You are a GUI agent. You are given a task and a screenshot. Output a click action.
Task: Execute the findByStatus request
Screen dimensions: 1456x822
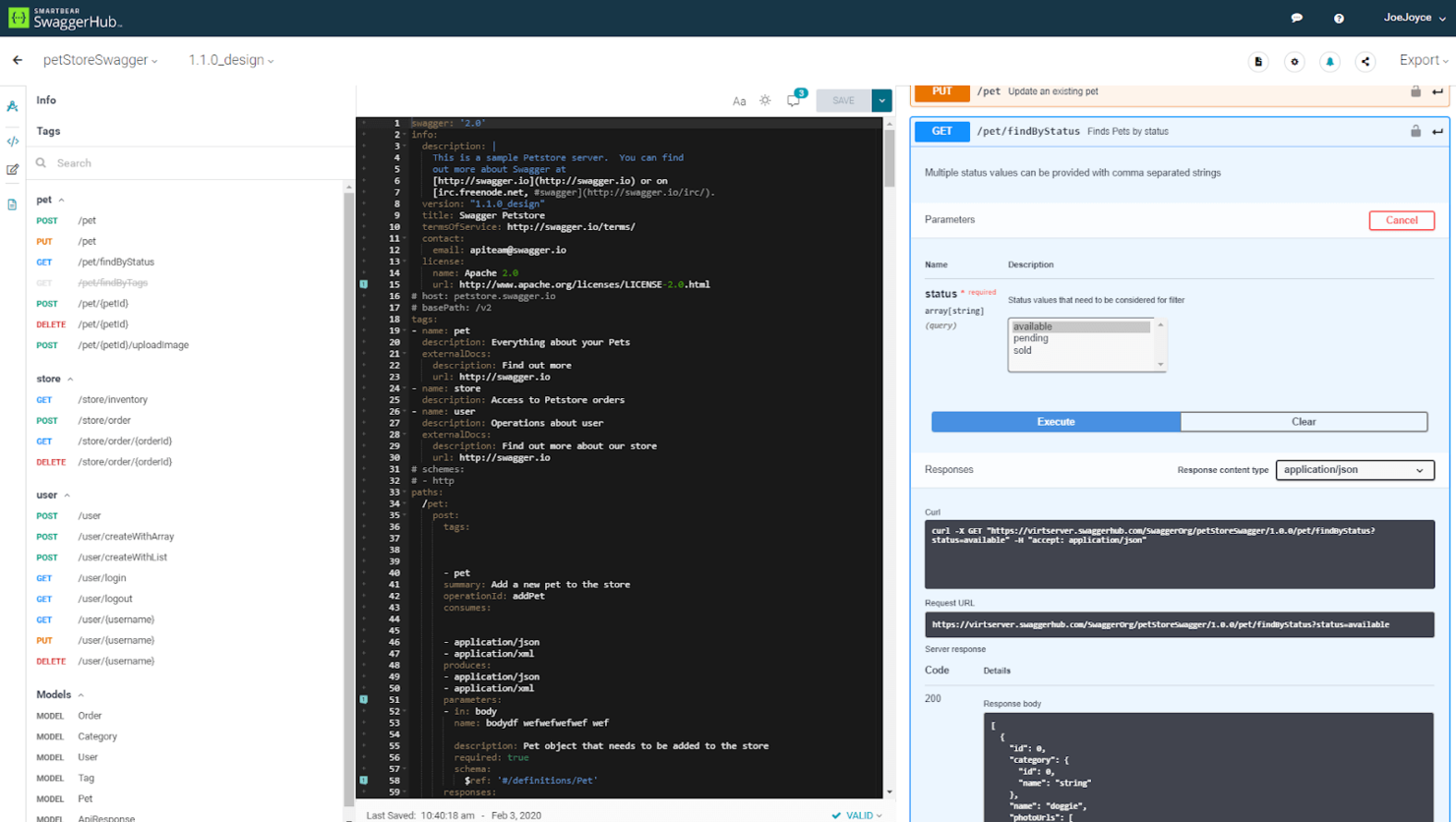coord(1055,421)
